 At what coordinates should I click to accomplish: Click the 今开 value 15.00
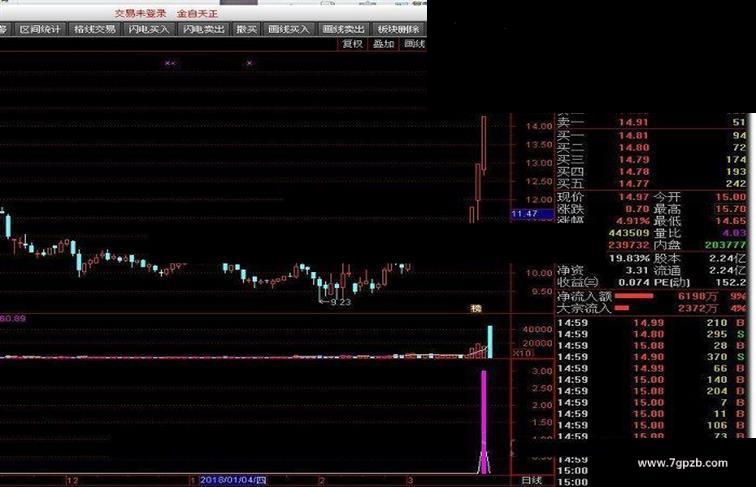point(731,197)
